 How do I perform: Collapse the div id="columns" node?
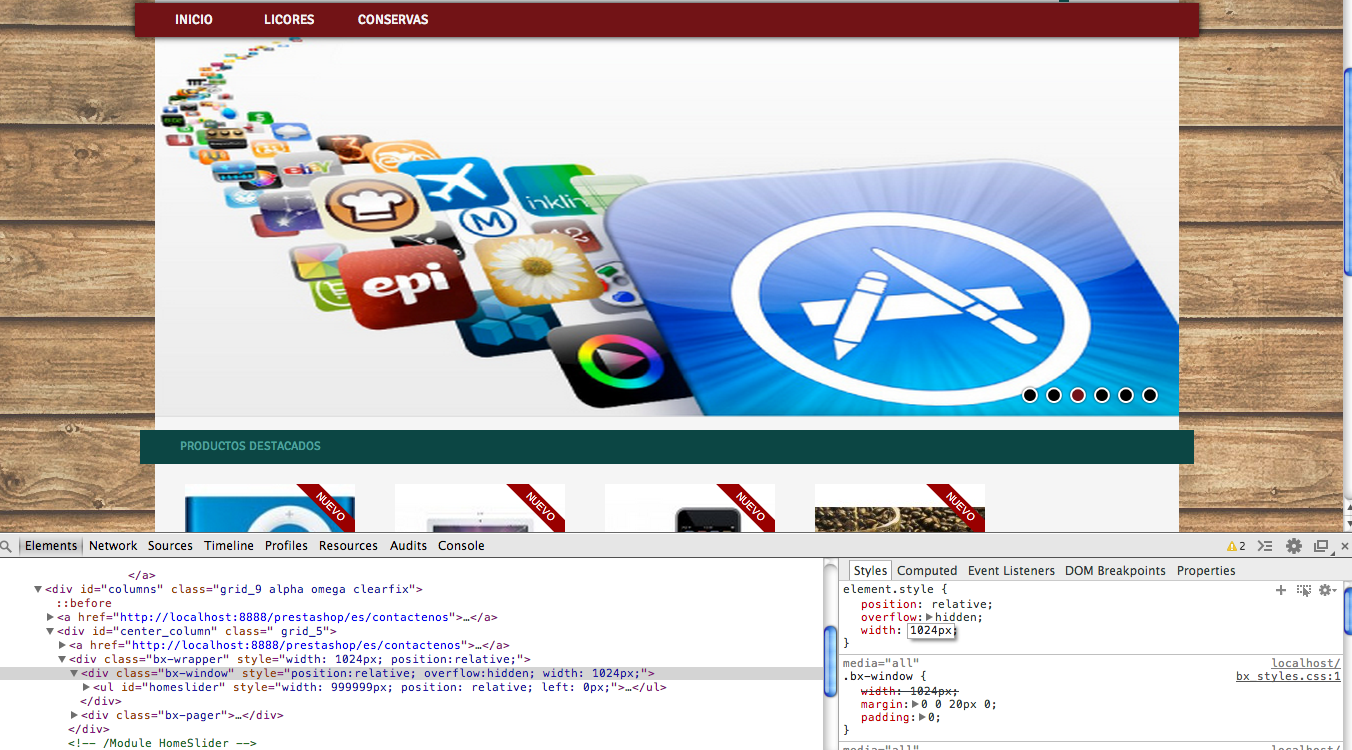(38, 590)
